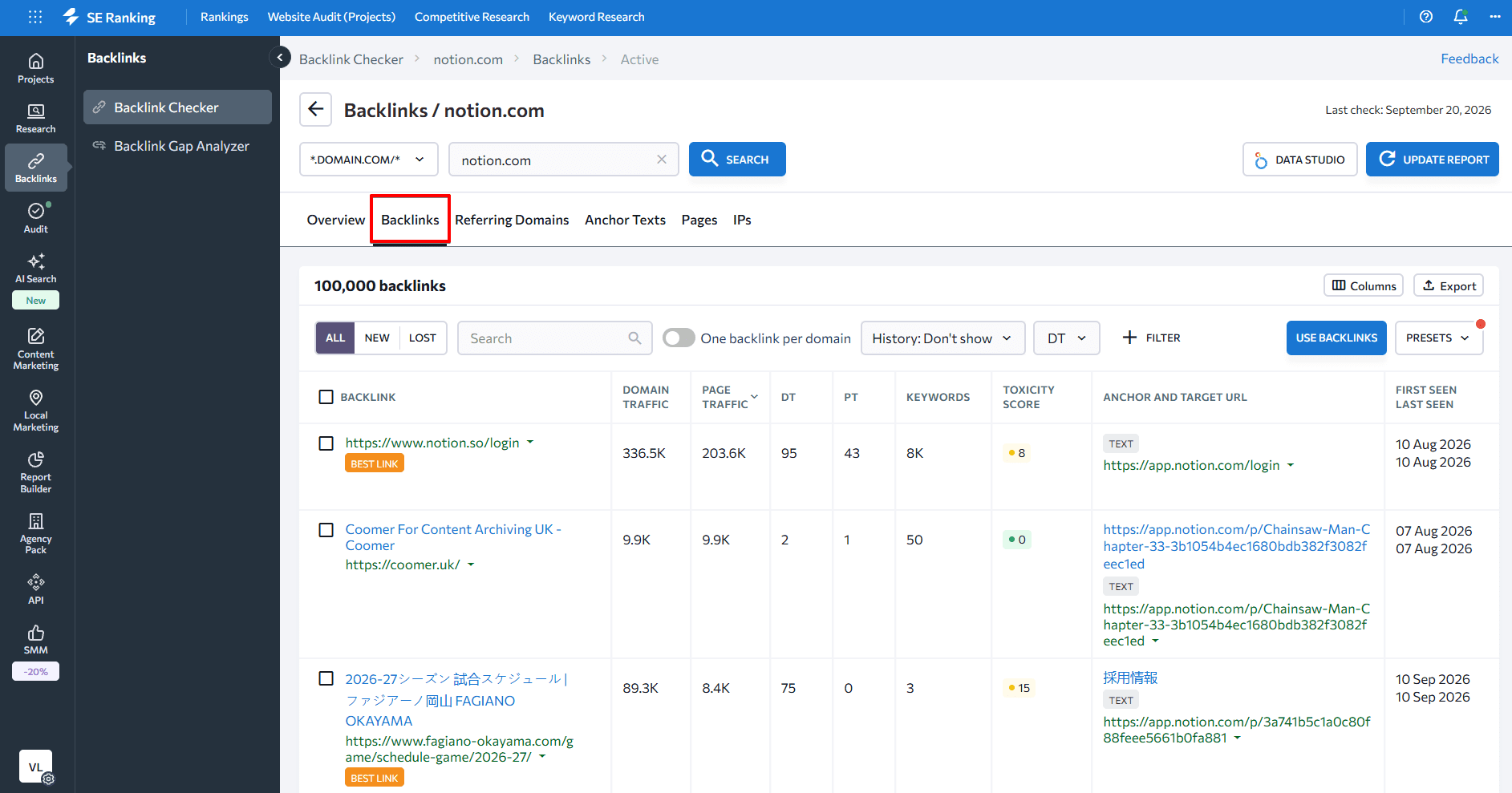Viewport: 1512px width, 793px height.
Task: Open Content Marketing in the sidebar
Action: click(x=36, y=349)
